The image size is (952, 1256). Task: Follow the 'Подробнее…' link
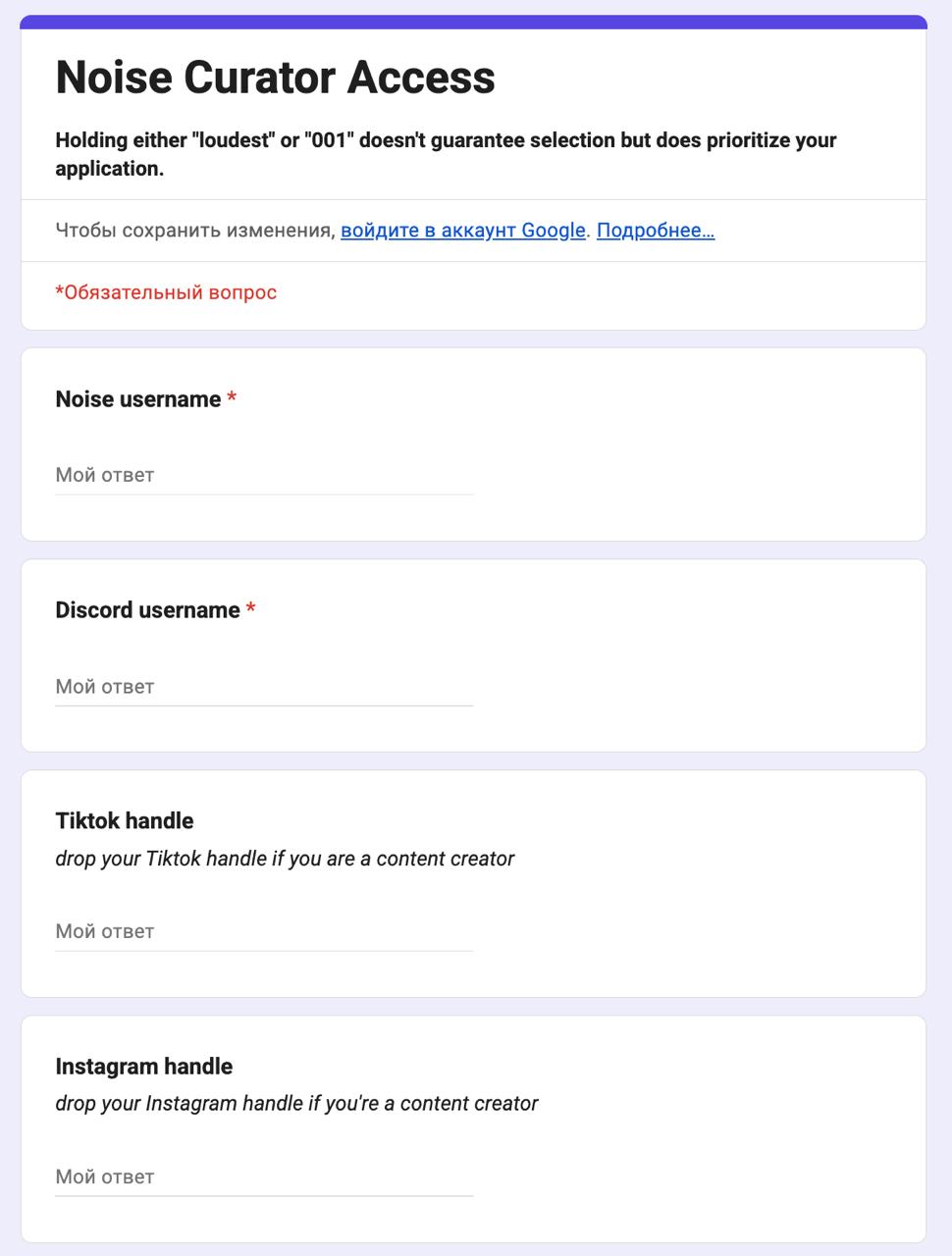[656, 231]
